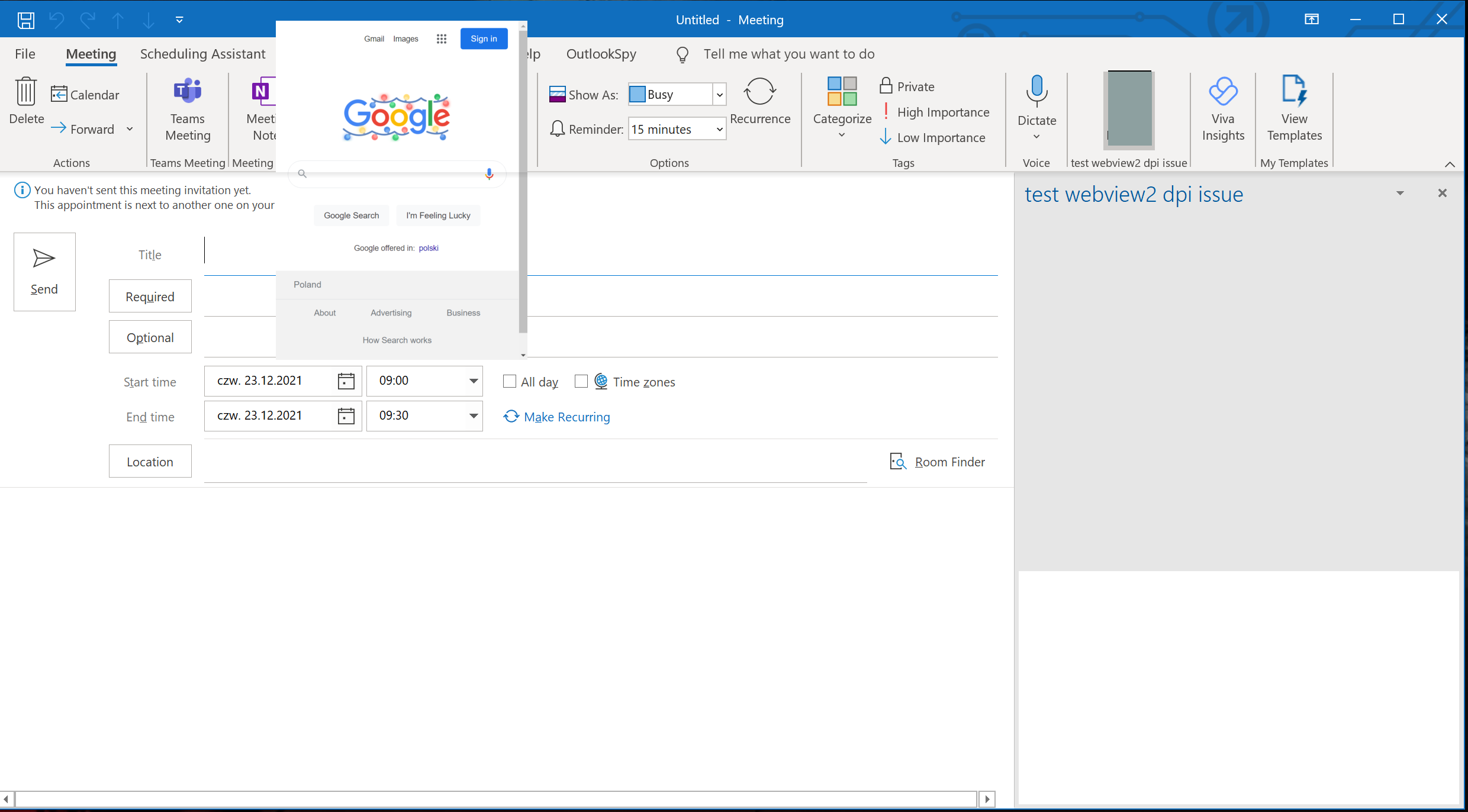Expand the 09:30 end time dropdown
The height and width of the screenshot is (812, 1468).
coord(473,416)
